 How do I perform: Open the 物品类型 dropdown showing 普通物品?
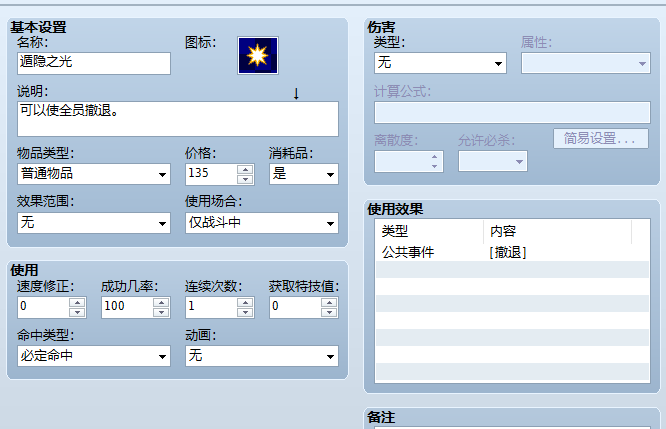(94, 174)
